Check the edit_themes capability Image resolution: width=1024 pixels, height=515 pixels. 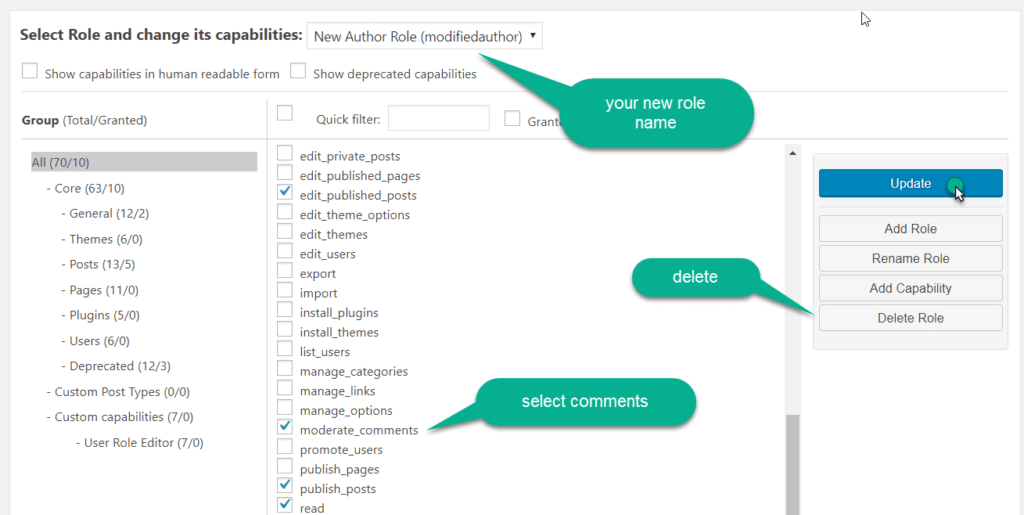point(285,232)
